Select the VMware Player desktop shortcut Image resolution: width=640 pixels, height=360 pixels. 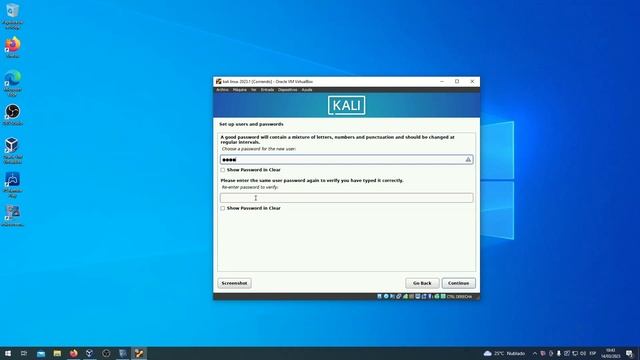point(12,184)
